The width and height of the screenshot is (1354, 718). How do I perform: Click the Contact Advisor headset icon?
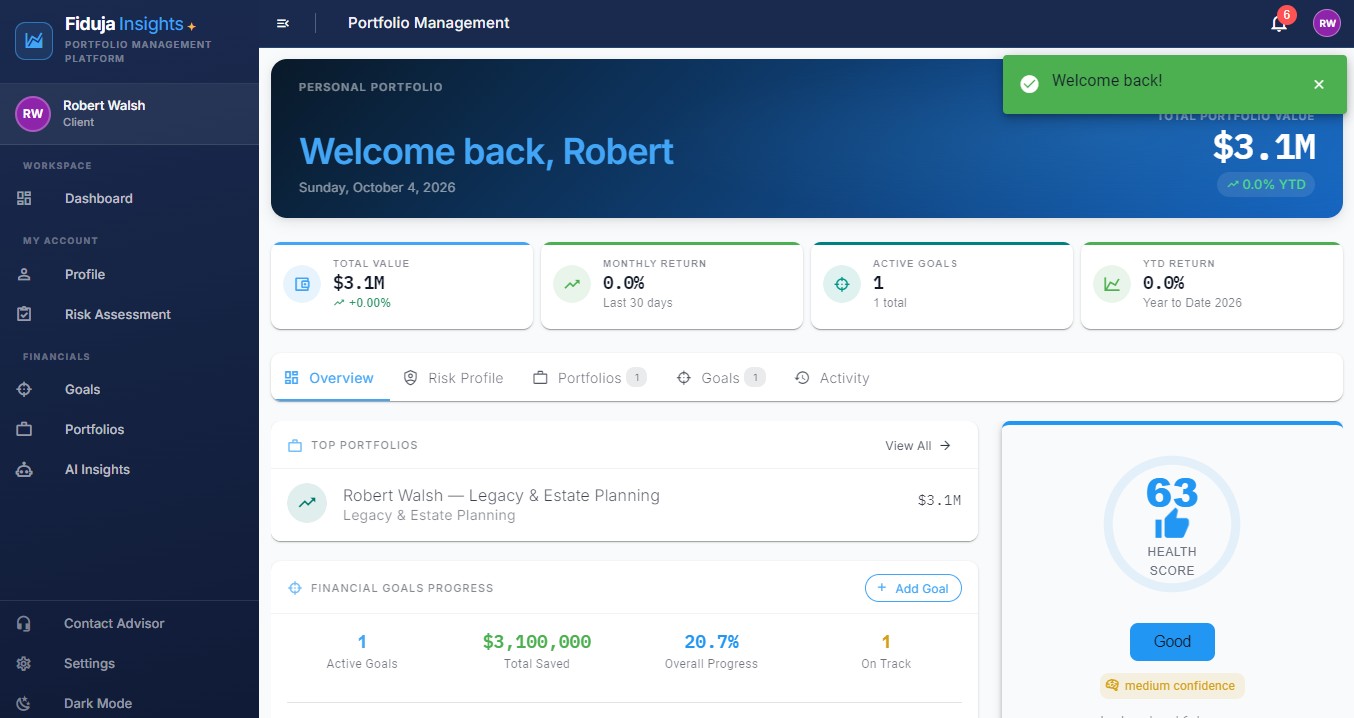point(24,623)
